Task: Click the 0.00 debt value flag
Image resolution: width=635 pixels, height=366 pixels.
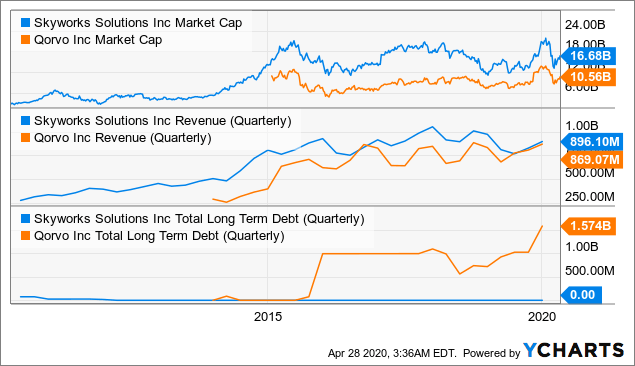Action: 582,295
